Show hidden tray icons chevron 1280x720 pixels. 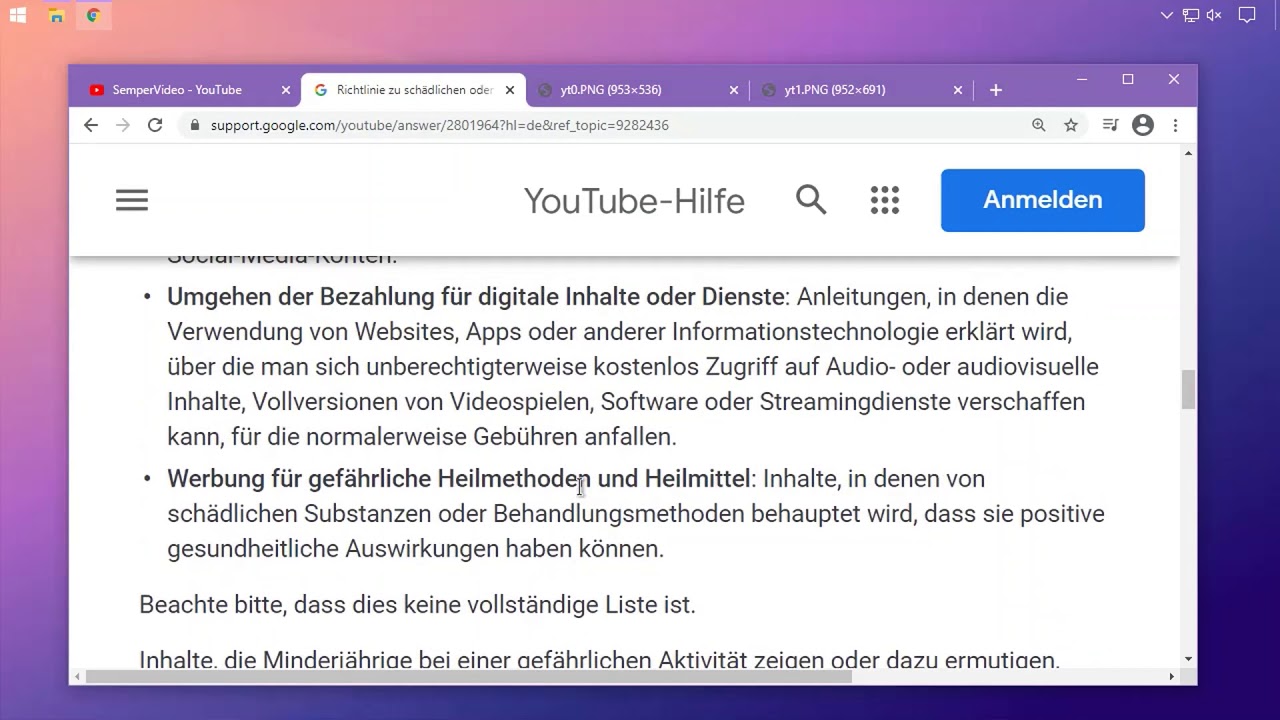pos(1167,15)
